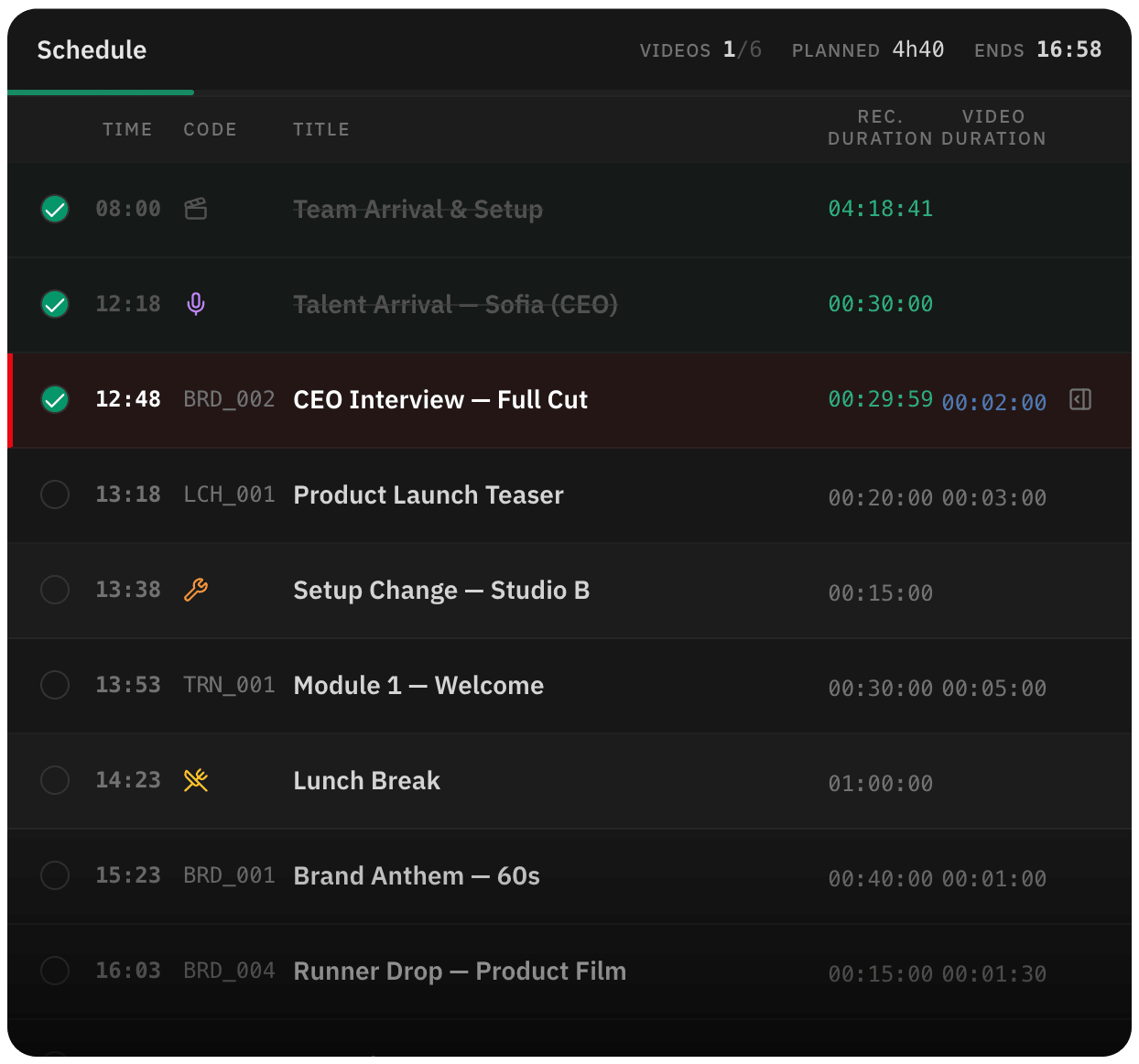The image size is (1139, 1064).
Task: Click the 08:00 start time
Action: [x=128, y=209]
